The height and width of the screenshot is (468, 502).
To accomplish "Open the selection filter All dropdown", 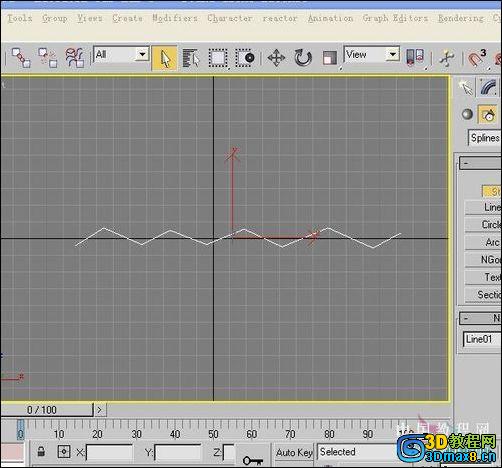I will pos(121,54).
